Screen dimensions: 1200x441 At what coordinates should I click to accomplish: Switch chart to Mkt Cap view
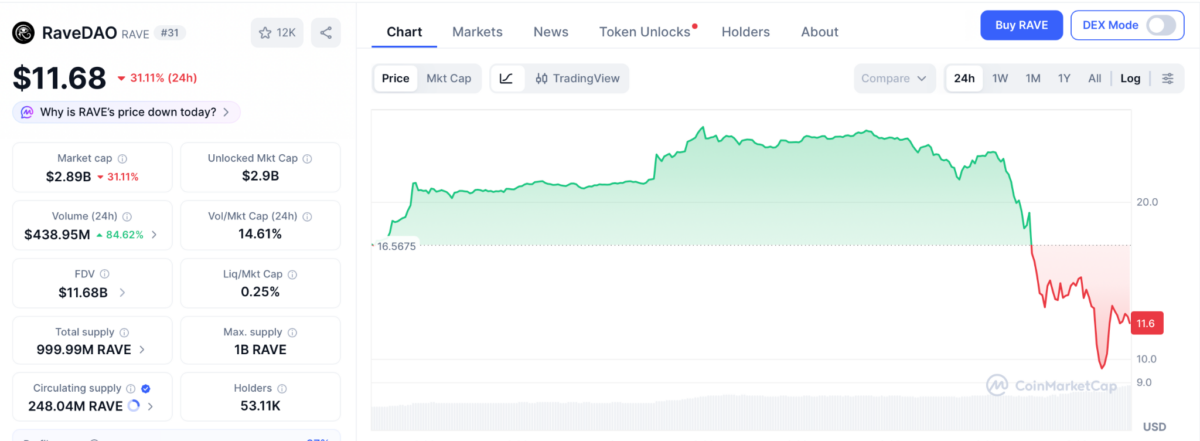click(x=448, y=78)
